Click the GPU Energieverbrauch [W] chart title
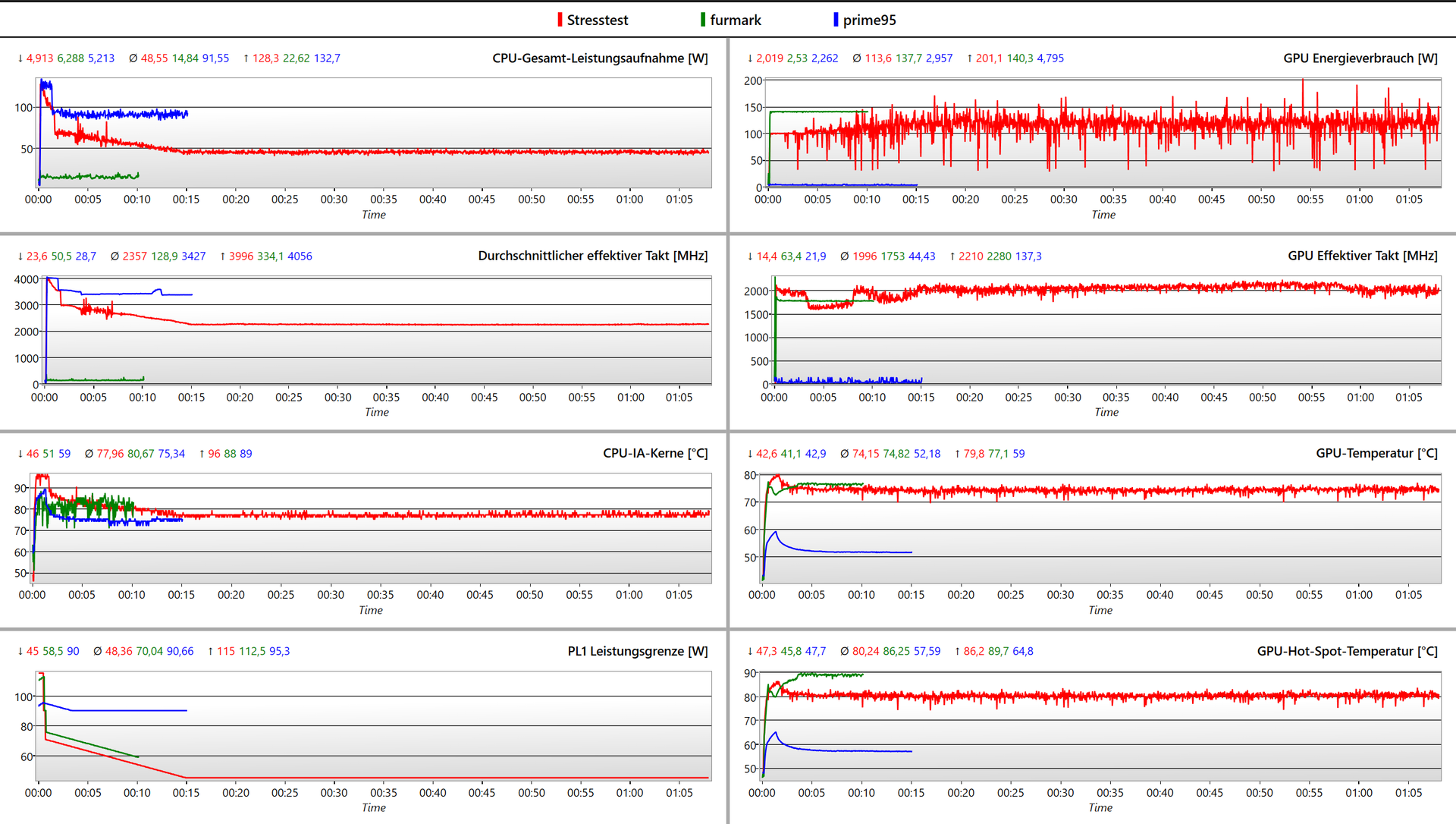Image resolution: width=1456 pixels, height=824 pixels. pyautogui.click(x=1360, y=58)
